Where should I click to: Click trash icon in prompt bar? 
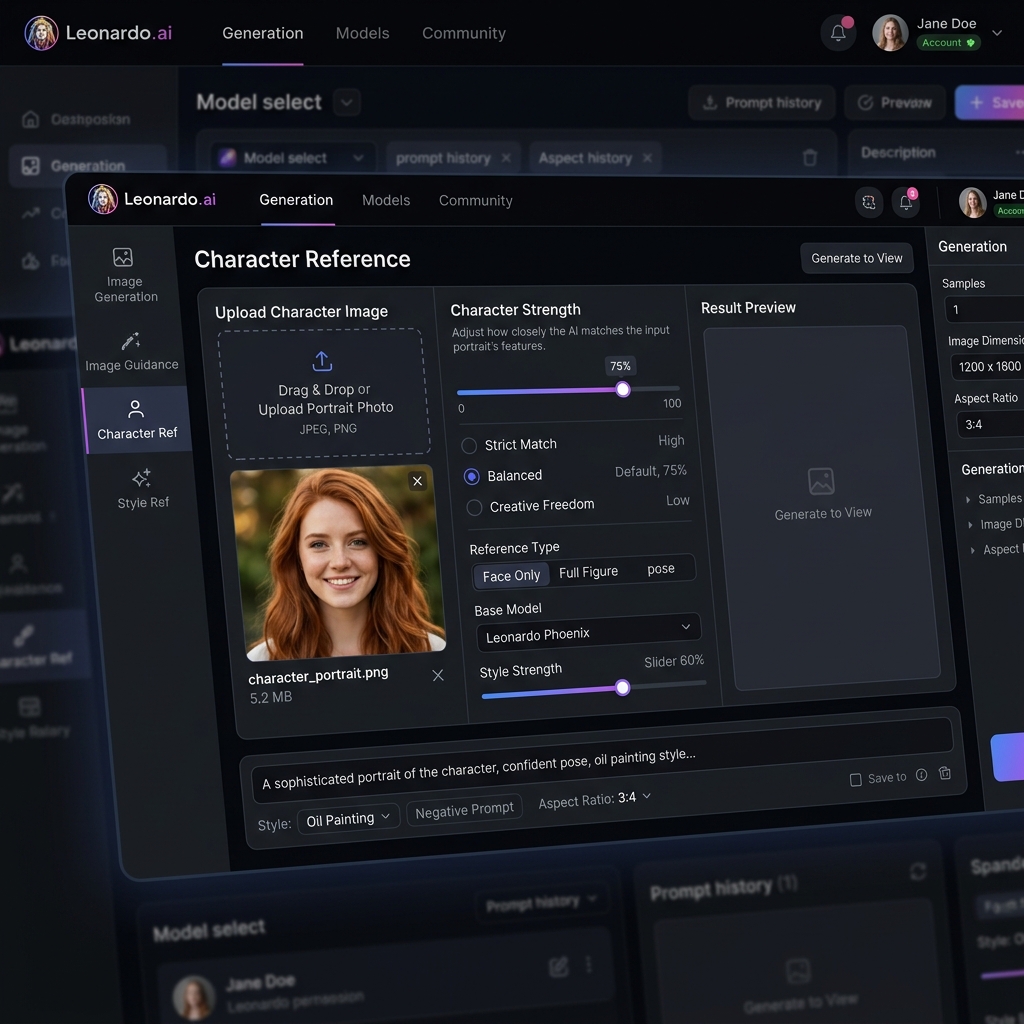tap(944, 773)
